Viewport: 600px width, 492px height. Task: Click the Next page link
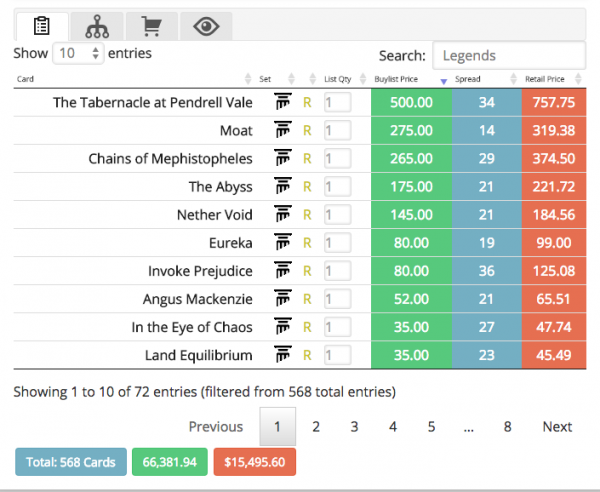[557, 427]
